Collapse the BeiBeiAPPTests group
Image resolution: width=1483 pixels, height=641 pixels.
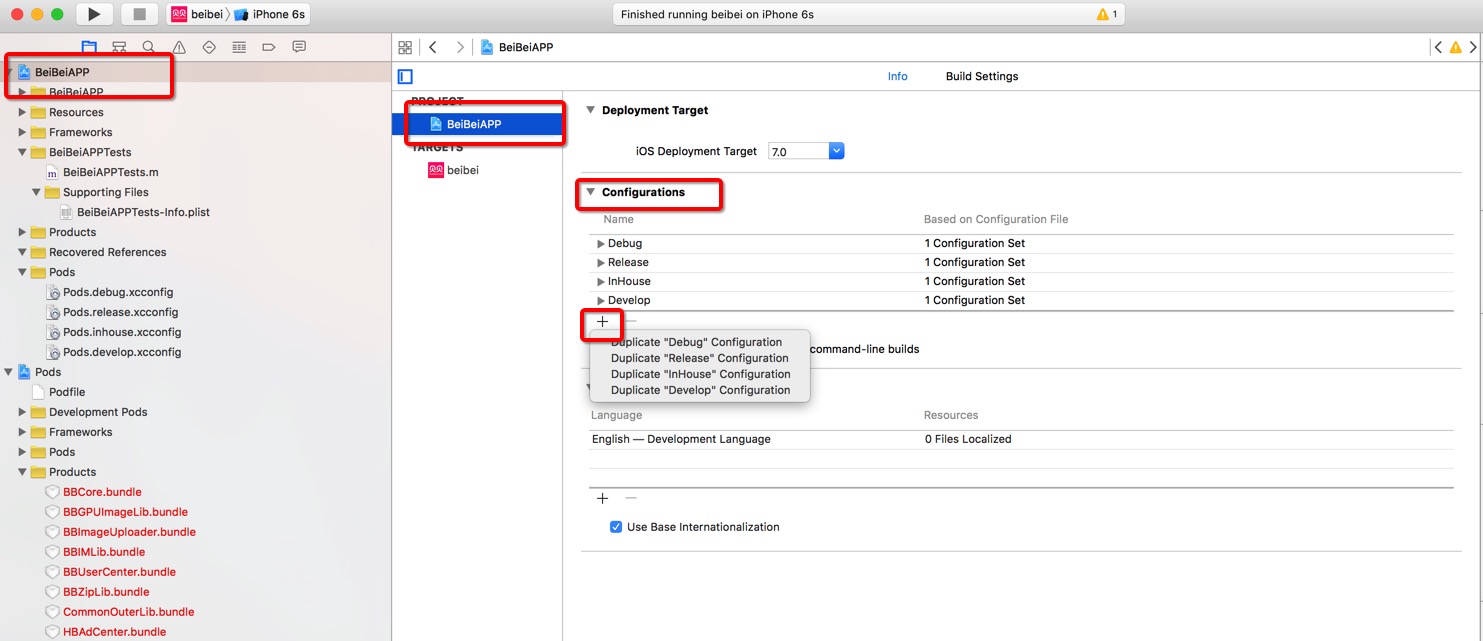[22, 152]
